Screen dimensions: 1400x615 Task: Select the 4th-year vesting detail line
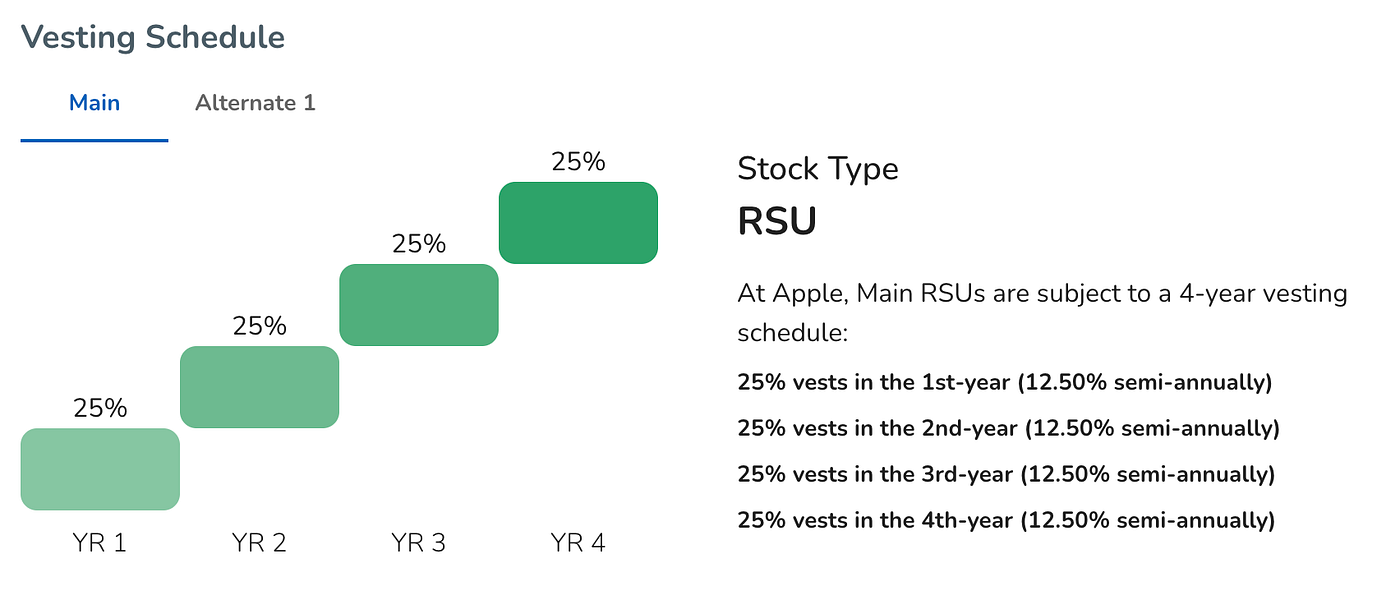click(1006, 520)
